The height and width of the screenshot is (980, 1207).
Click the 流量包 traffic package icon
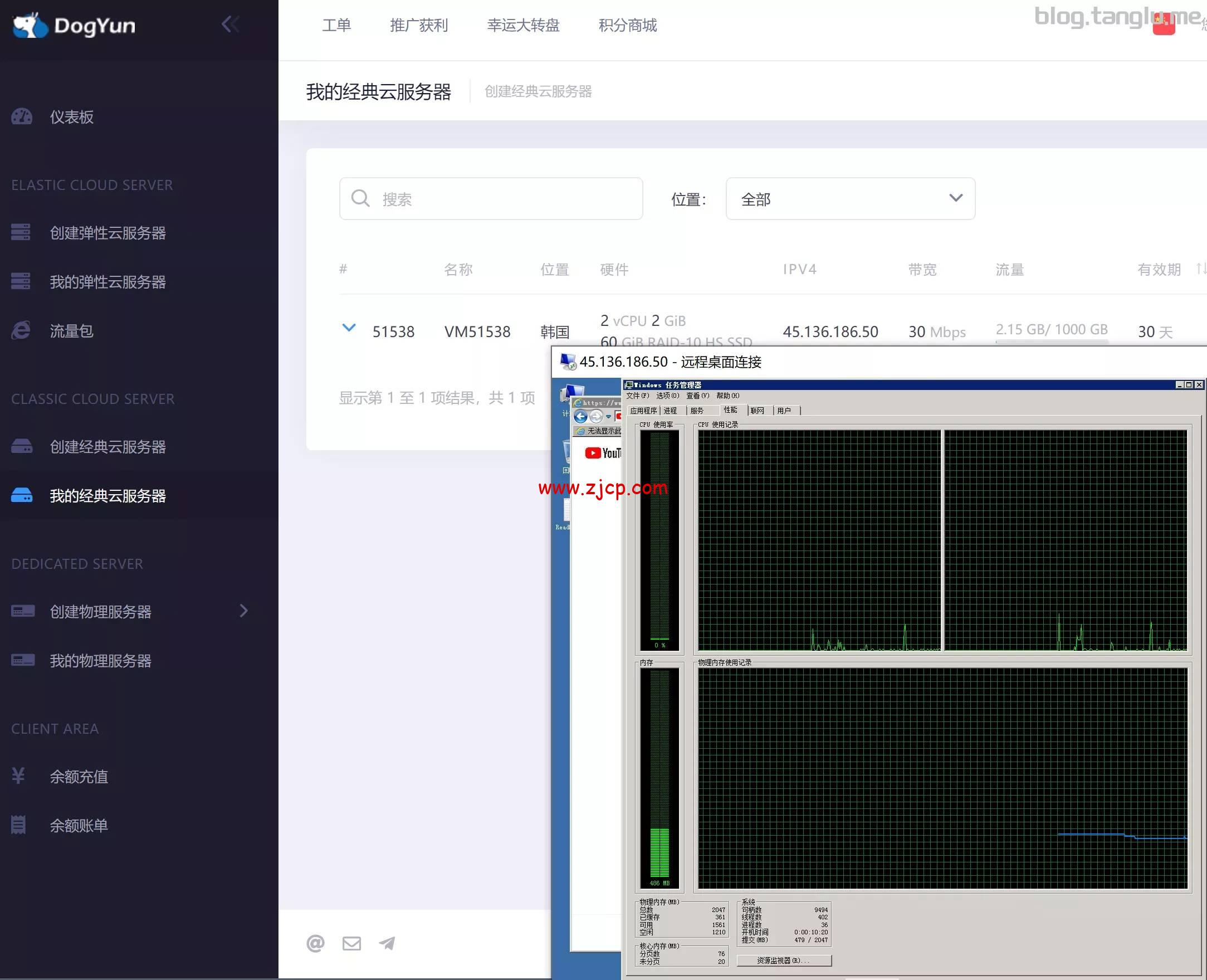point(21,330)
